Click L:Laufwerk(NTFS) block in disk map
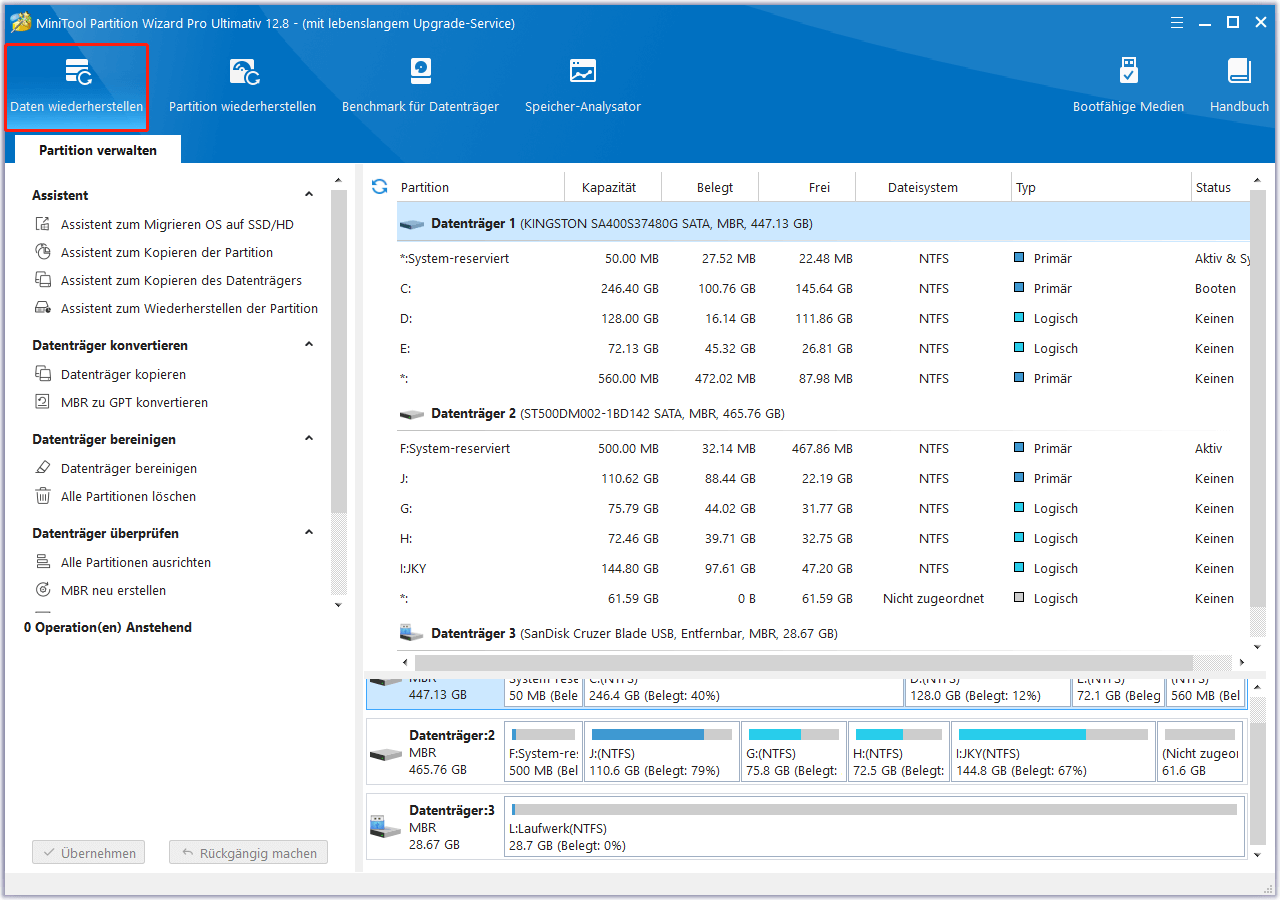The image size is (1280, 900). tap(875, 827)
